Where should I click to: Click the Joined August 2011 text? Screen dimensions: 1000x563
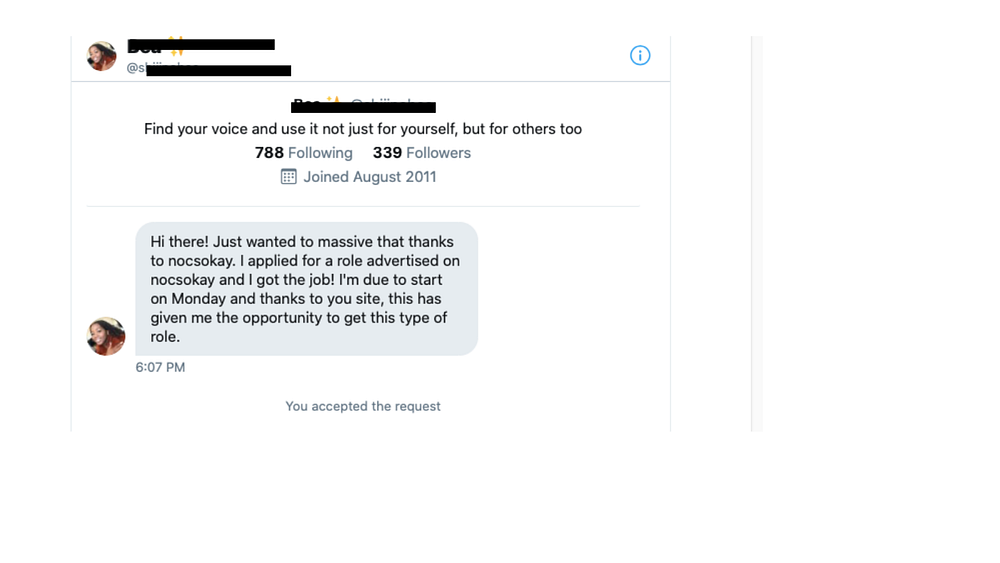click(x=369, y=177)
